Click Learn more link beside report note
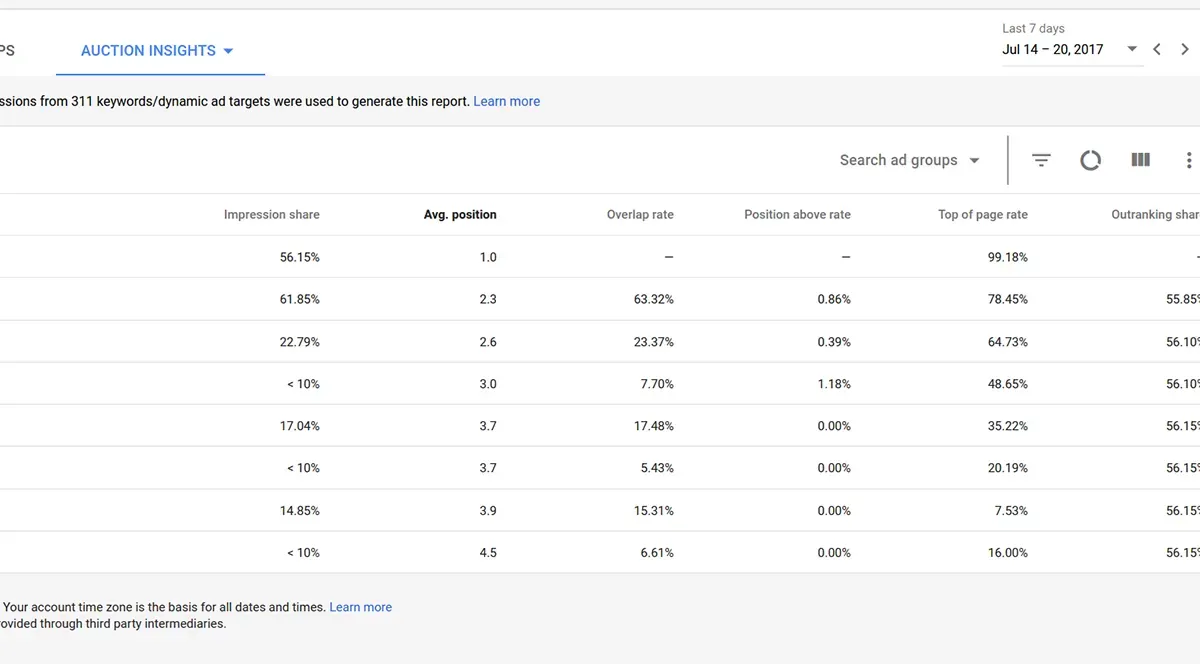The height and width of the screenshot is (664, 1200). [x=507, y=101]
